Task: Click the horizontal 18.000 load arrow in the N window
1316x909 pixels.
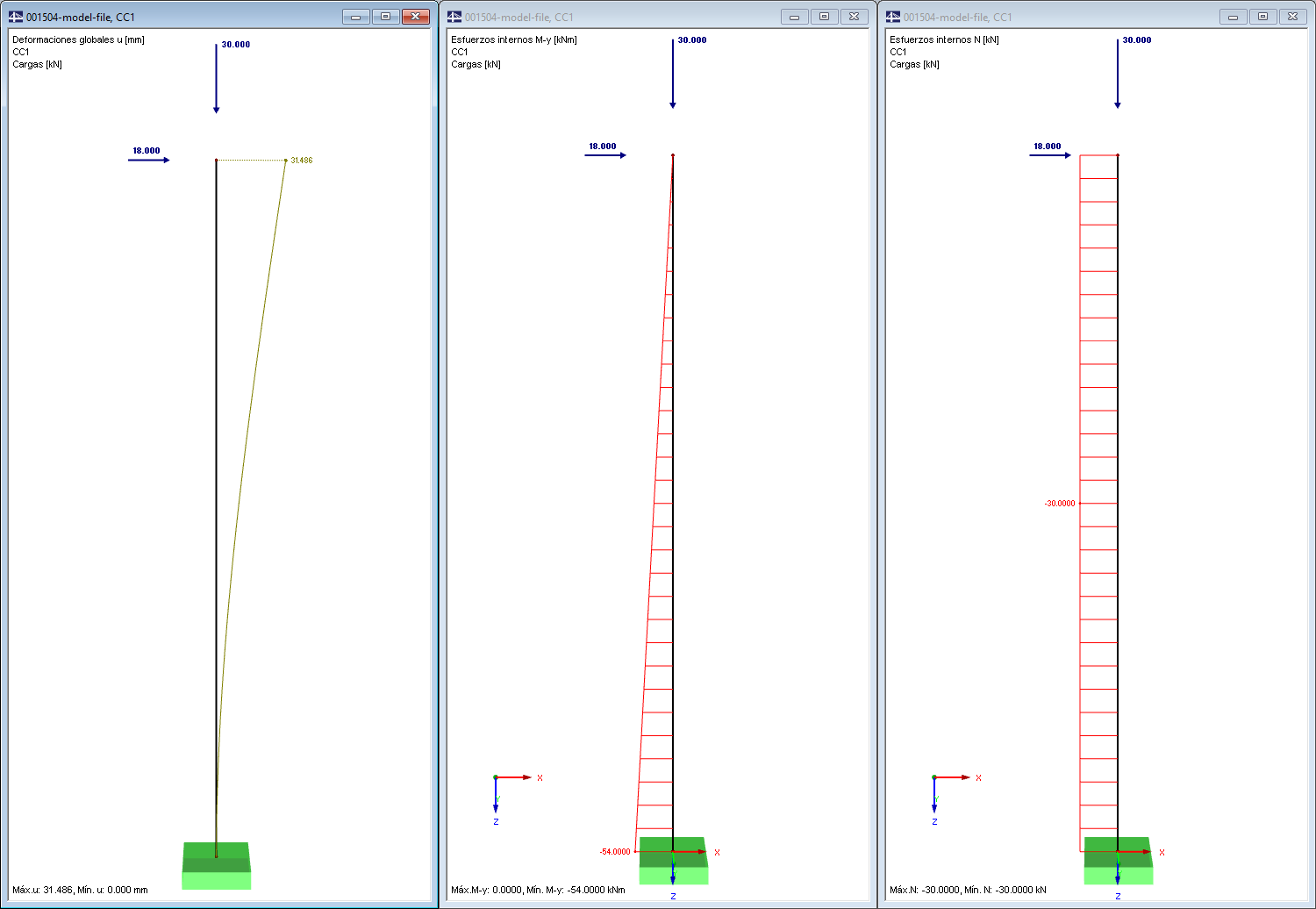Action: [x=1050, y=155]
